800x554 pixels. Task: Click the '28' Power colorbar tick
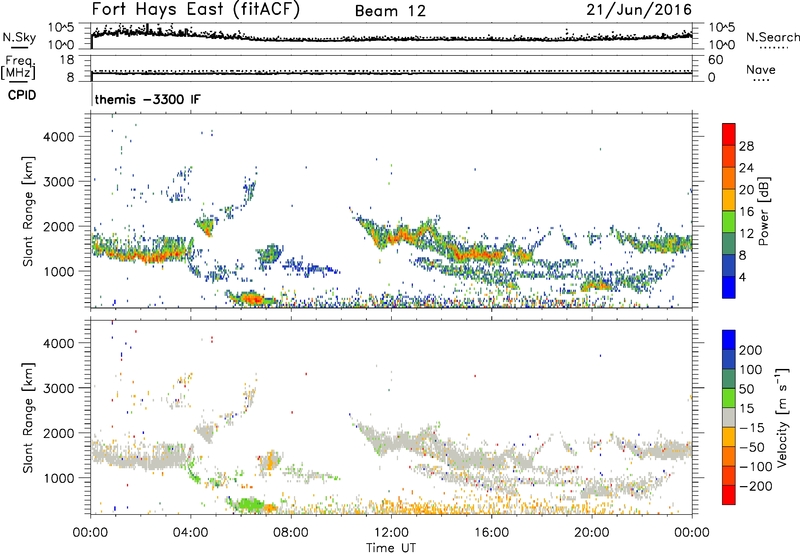[x=746, y=146]
